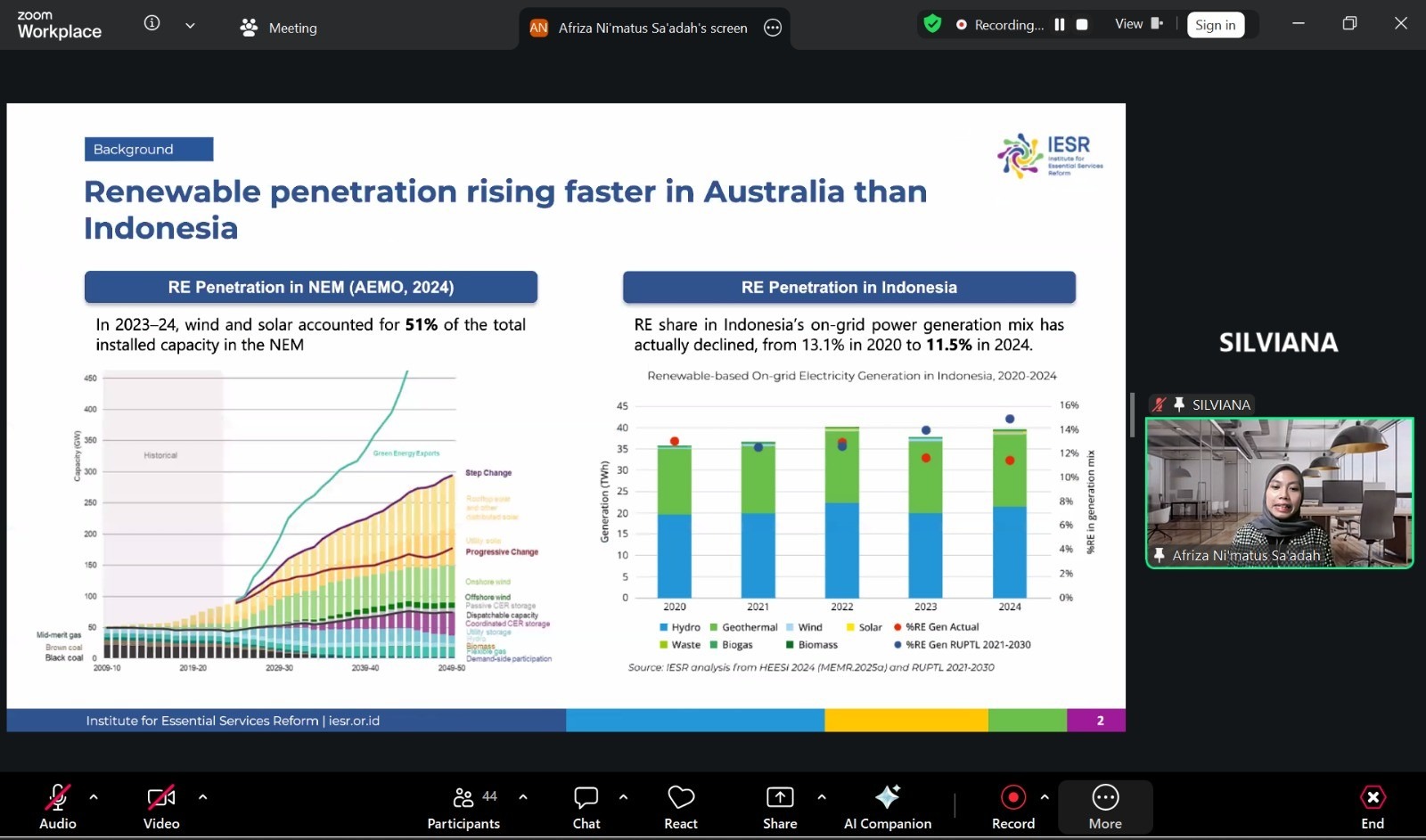Image resolution: width=1426 pixels, height=840 pixels.
Task: Pause the recording in the top bar
Action: [x=1060, y=25]
